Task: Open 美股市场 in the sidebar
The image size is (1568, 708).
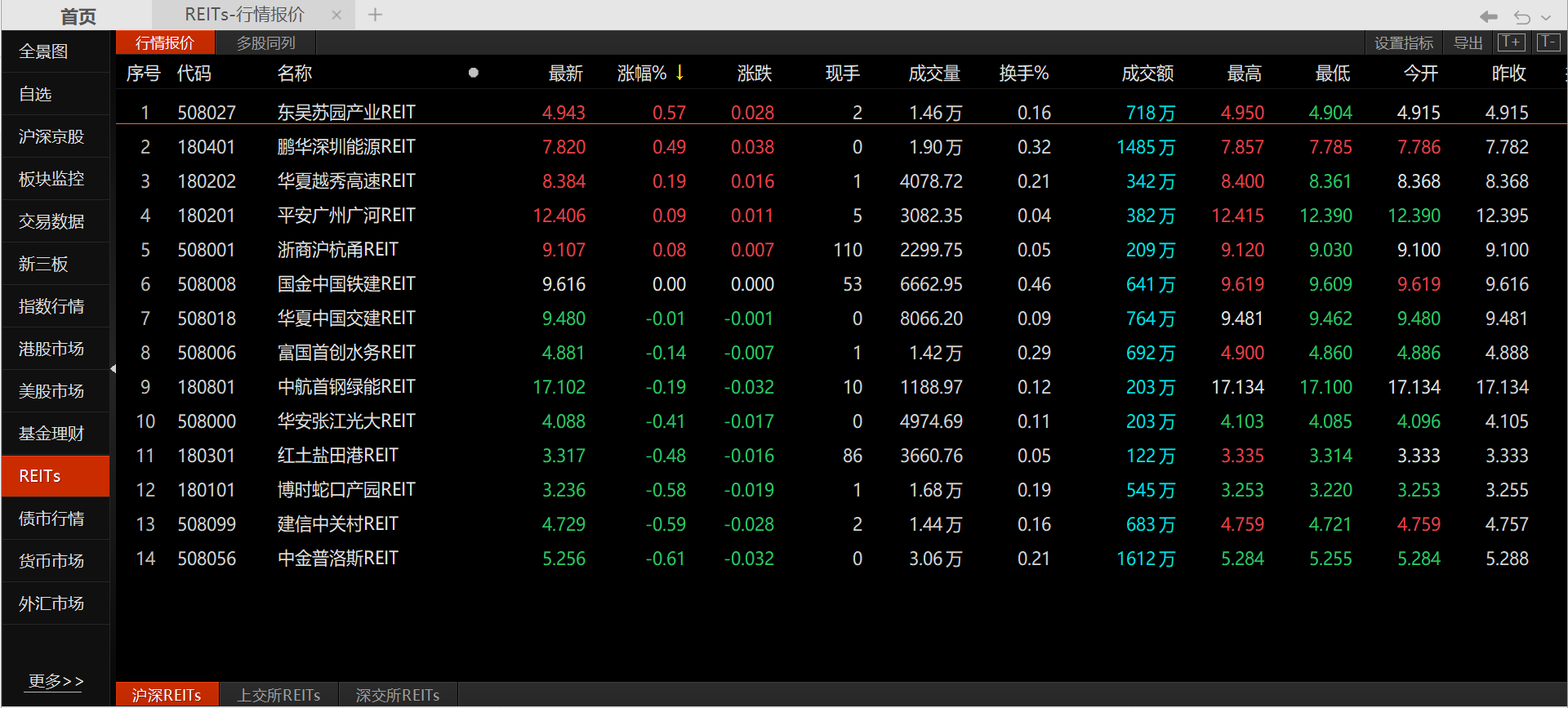Action: (x=56, y=391)
